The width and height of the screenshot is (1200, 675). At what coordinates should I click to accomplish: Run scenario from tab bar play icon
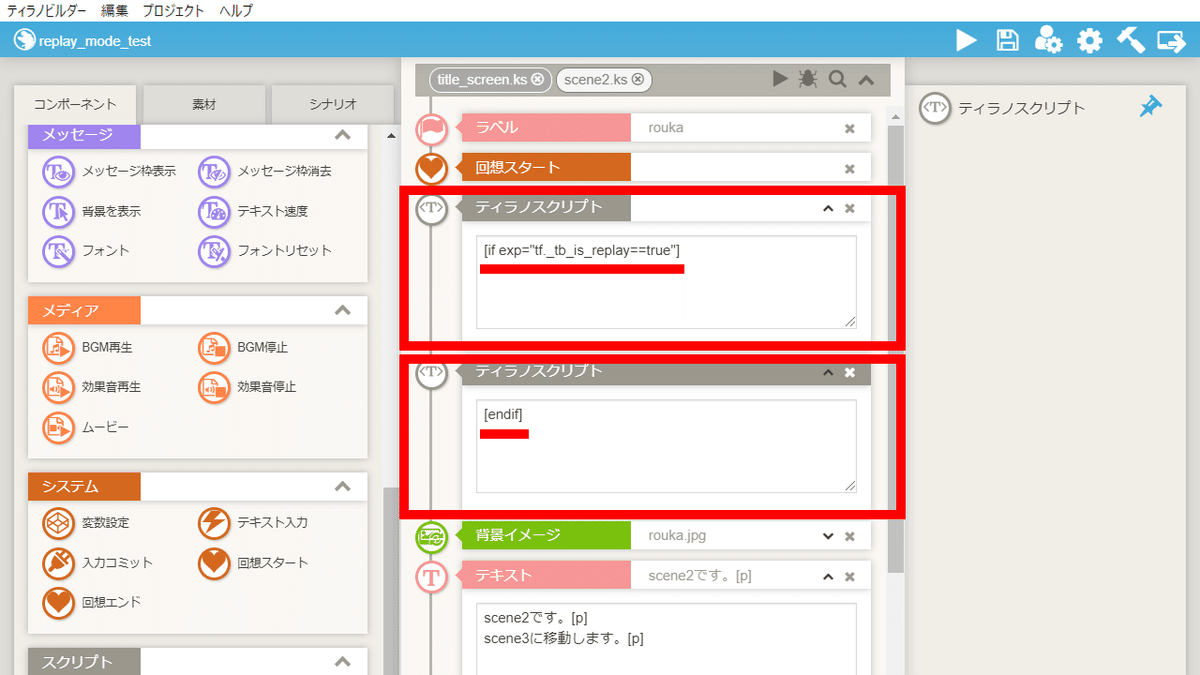[781, 79]
